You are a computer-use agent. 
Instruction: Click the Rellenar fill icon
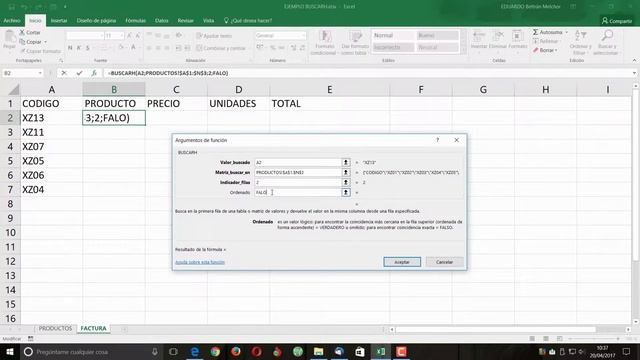[x=536, y=41]
